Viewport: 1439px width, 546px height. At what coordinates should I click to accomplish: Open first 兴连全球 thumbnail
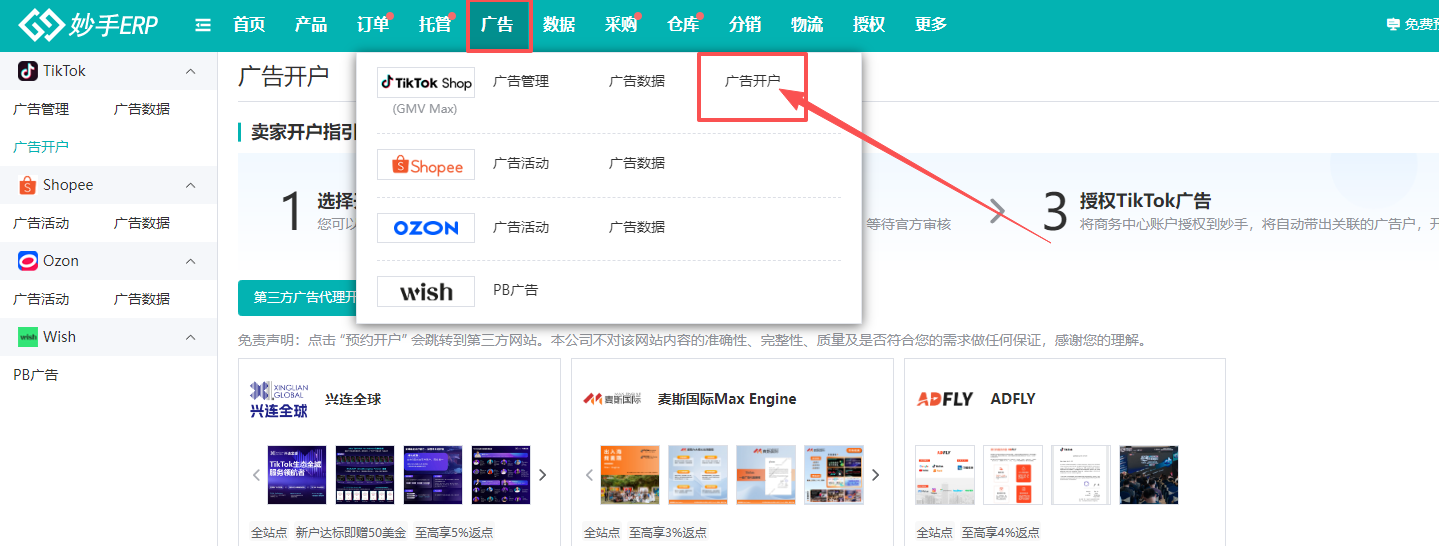[297, 475]
